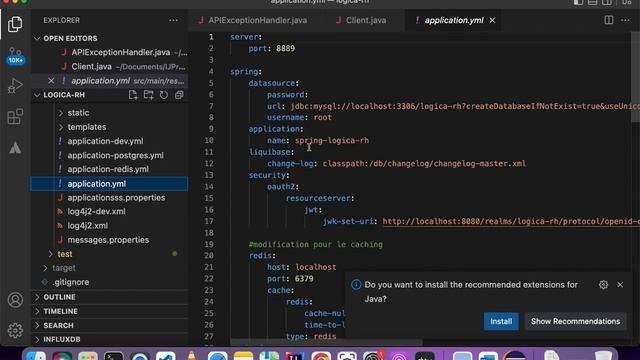Collapse all folders in explorer
This screenshot has width=640, height=360.
point(179,95)
